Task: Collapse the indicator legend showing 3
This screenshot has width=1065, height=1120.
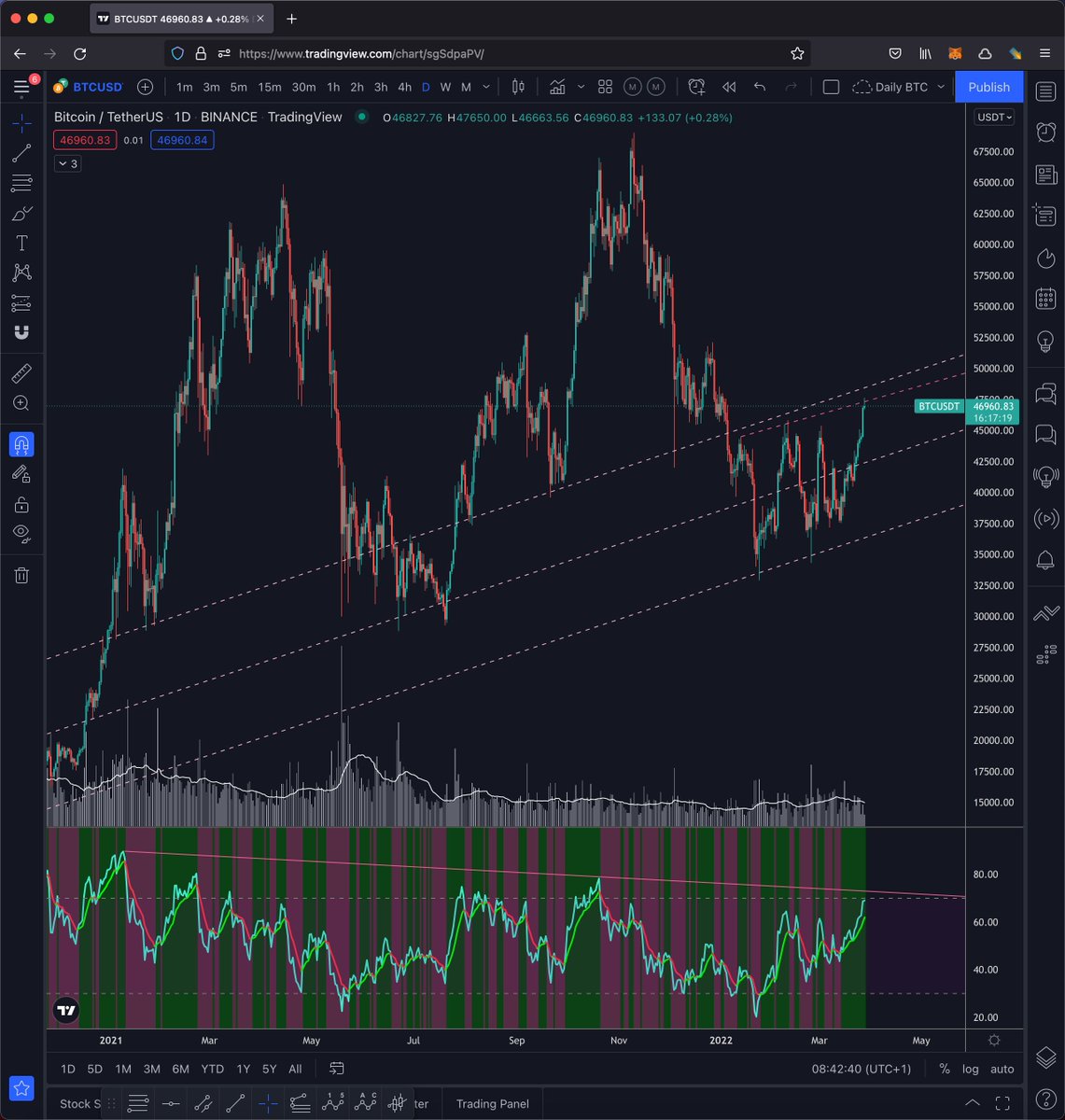Action: (x=67, y=163)
